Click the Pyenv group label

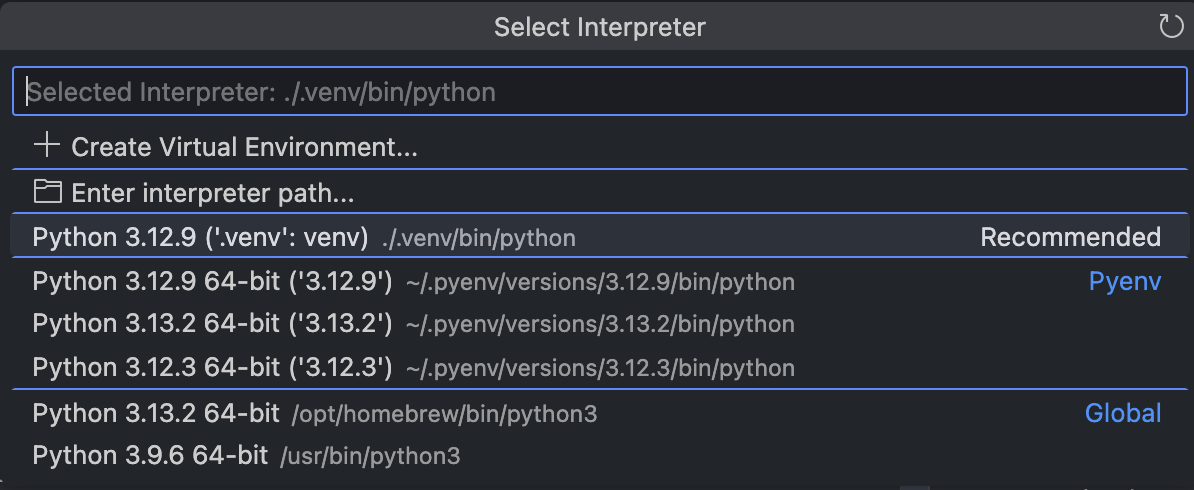pos(1125,281)
